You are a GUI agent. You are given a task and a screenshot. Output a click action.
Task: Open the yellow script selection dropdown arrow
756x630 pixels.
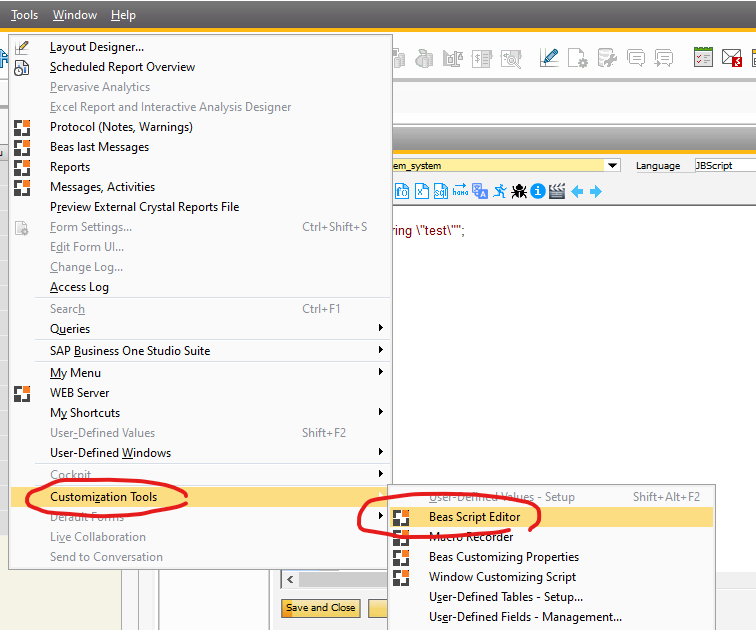point(613,165)
